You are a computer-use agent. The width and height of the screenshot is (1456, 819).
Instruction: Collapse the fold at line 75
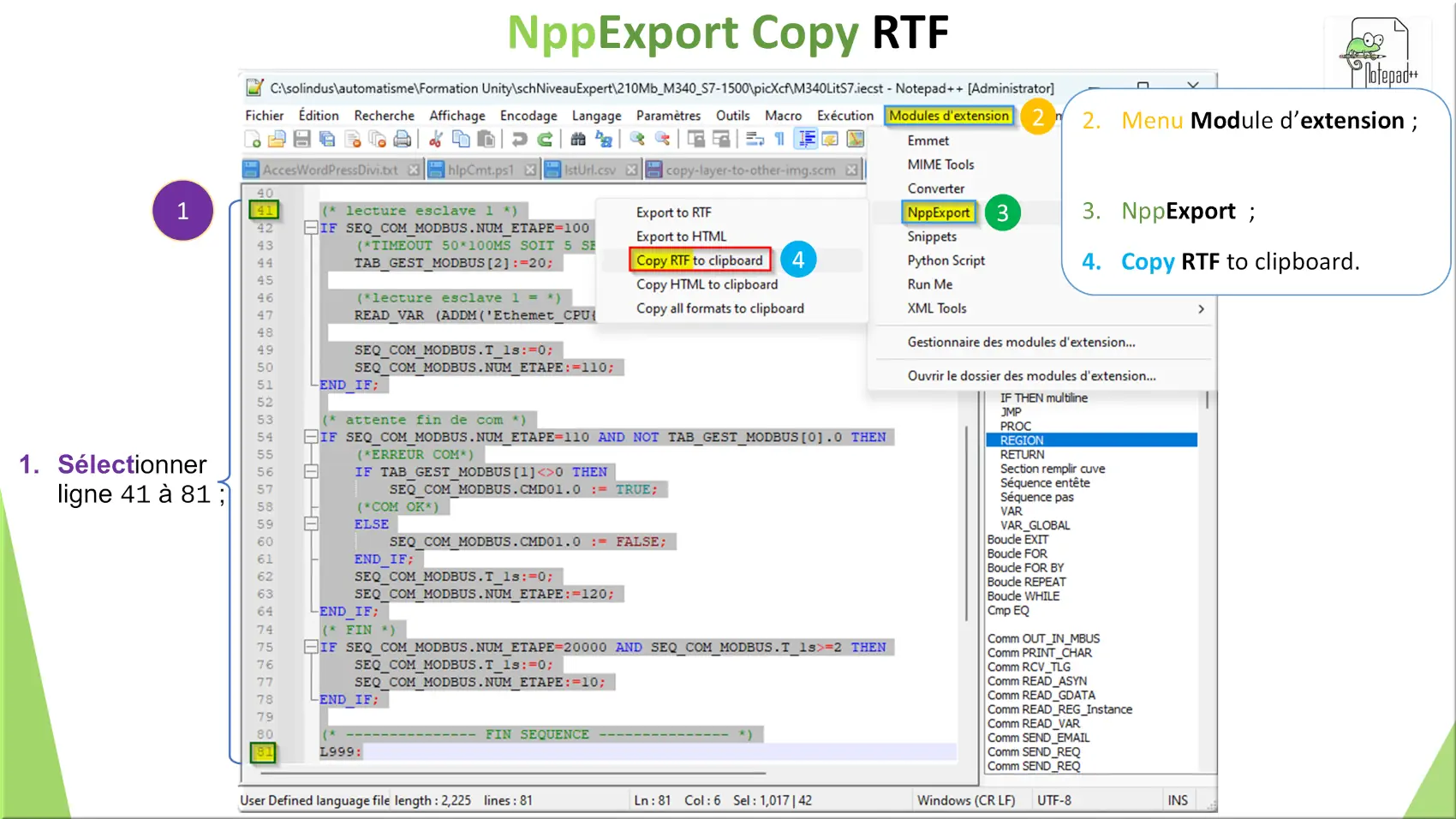[x=311, y=647]
